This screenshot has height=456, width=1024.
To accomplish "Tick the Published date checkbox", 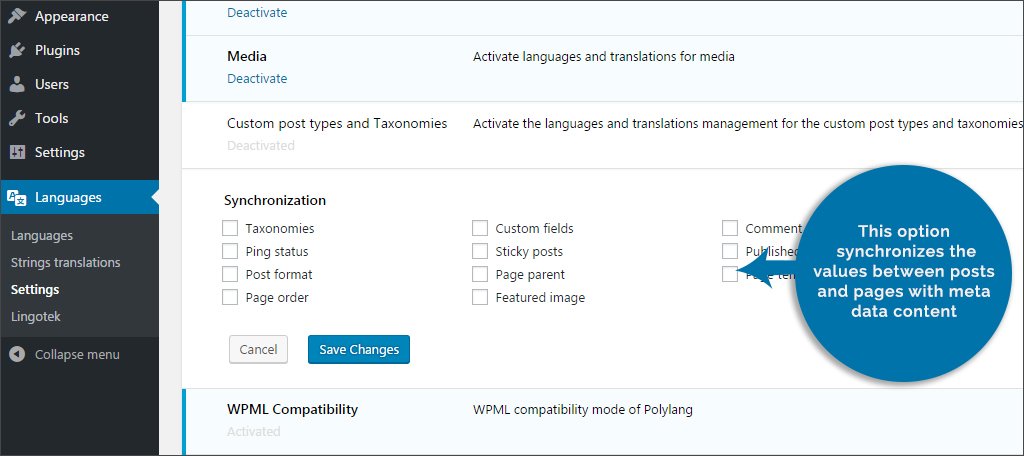I will (x=729, y=251).
